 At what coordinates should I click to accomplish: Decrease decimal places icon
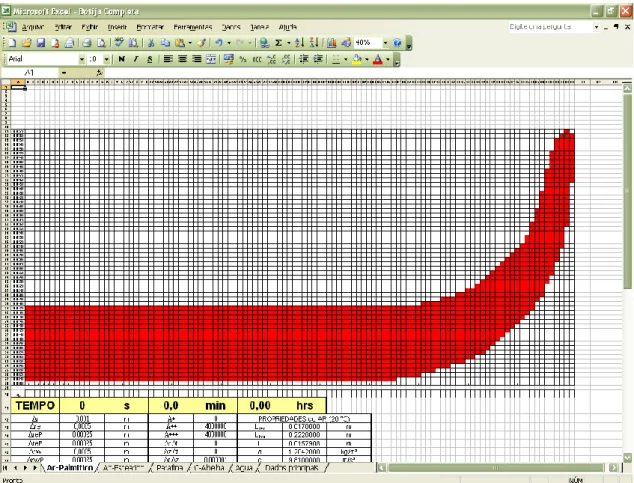point(286,59)
